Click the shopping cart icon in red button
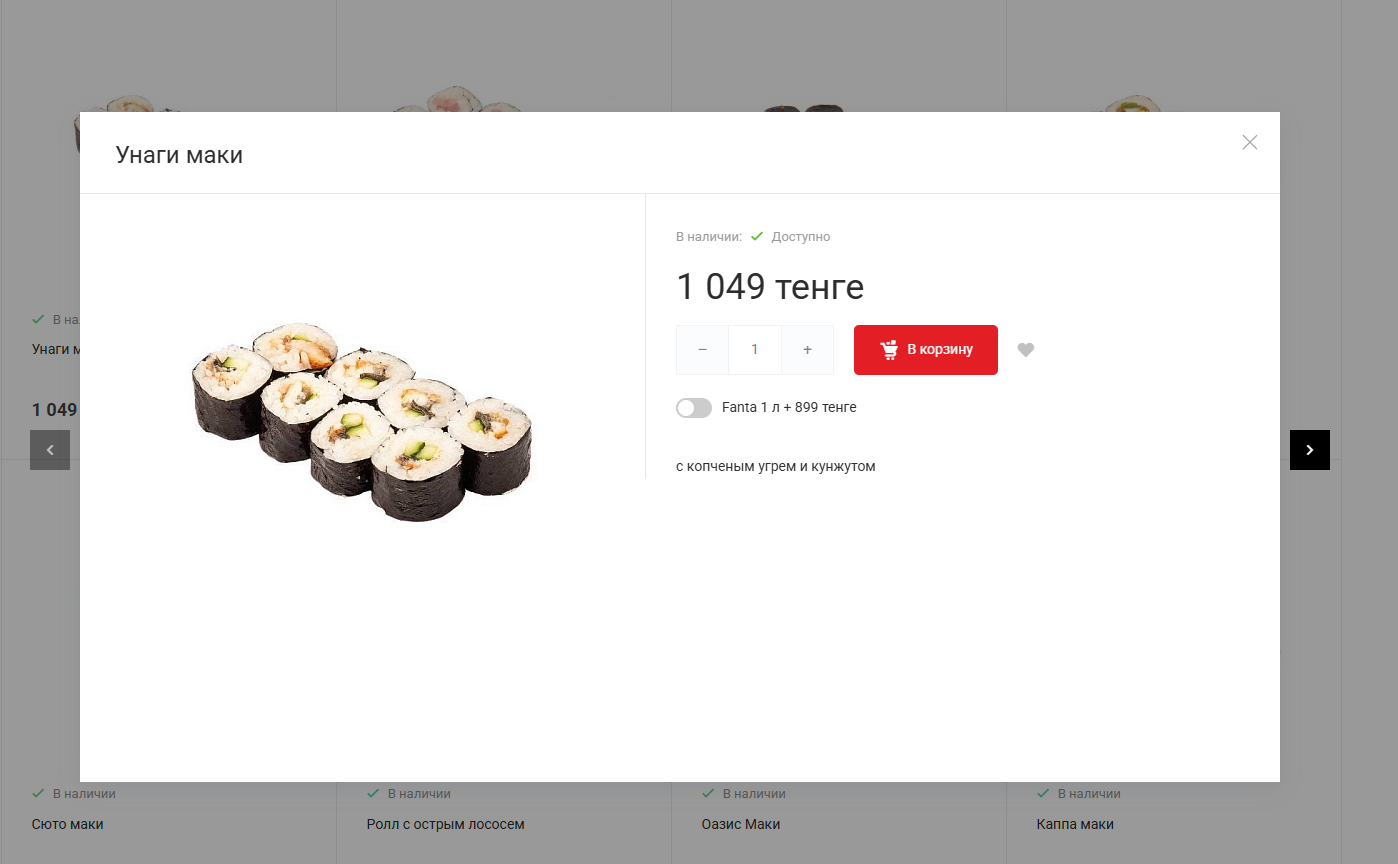 [x=889, y=350]
